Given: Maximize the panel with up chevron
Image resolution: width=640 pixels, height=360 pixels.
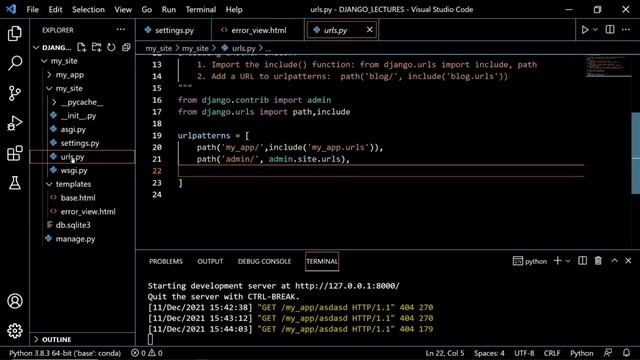Looking at the screenshot, I should pyautogui.click(x=614, y=261).
